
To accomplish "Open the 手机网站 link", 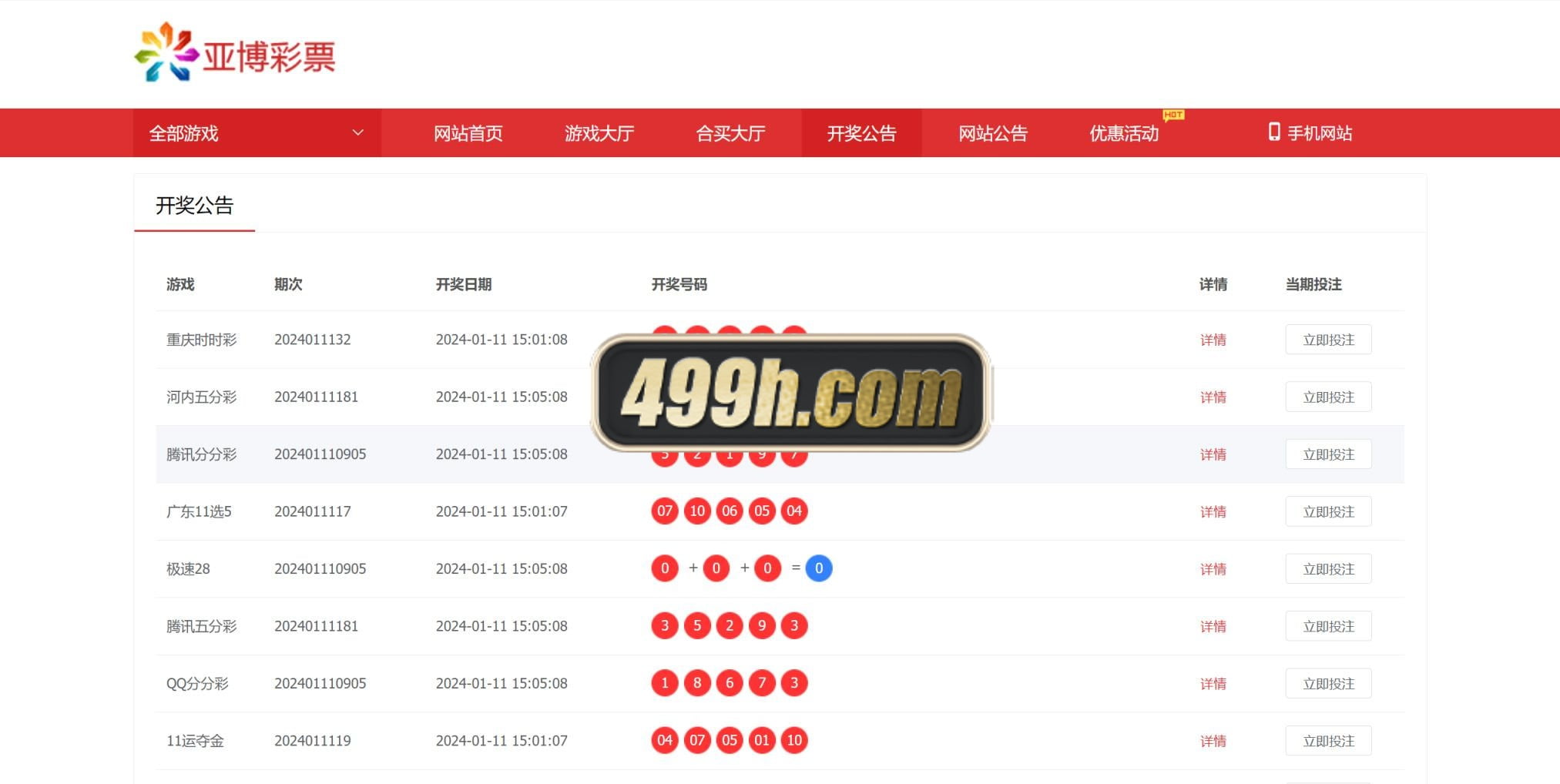I will [1320, 133].
